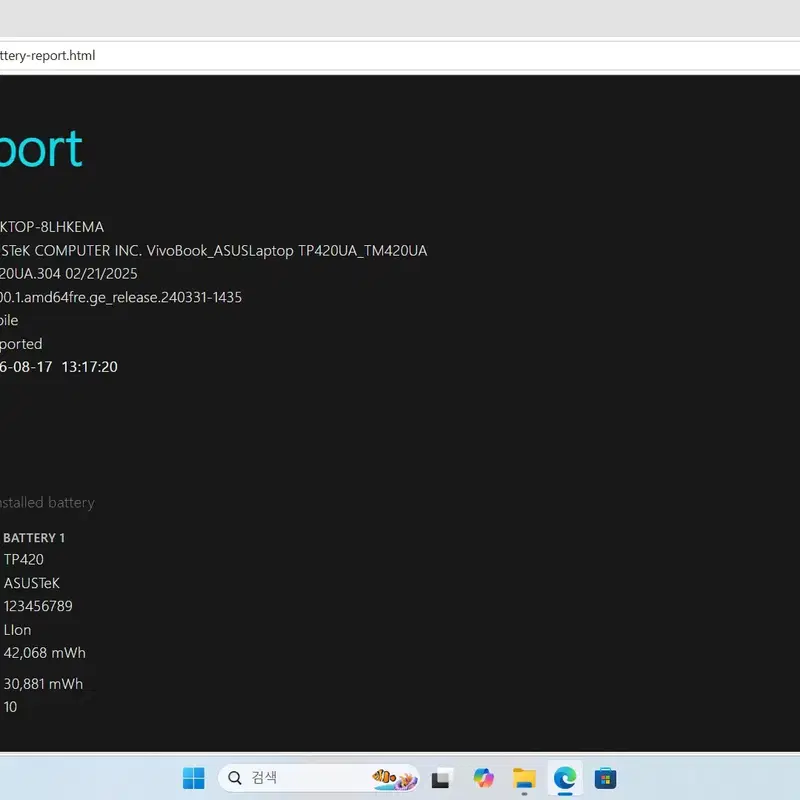Click the BATTERY 1 column header
The width and height of the screenshot is (800, 800).
point(34,538)
